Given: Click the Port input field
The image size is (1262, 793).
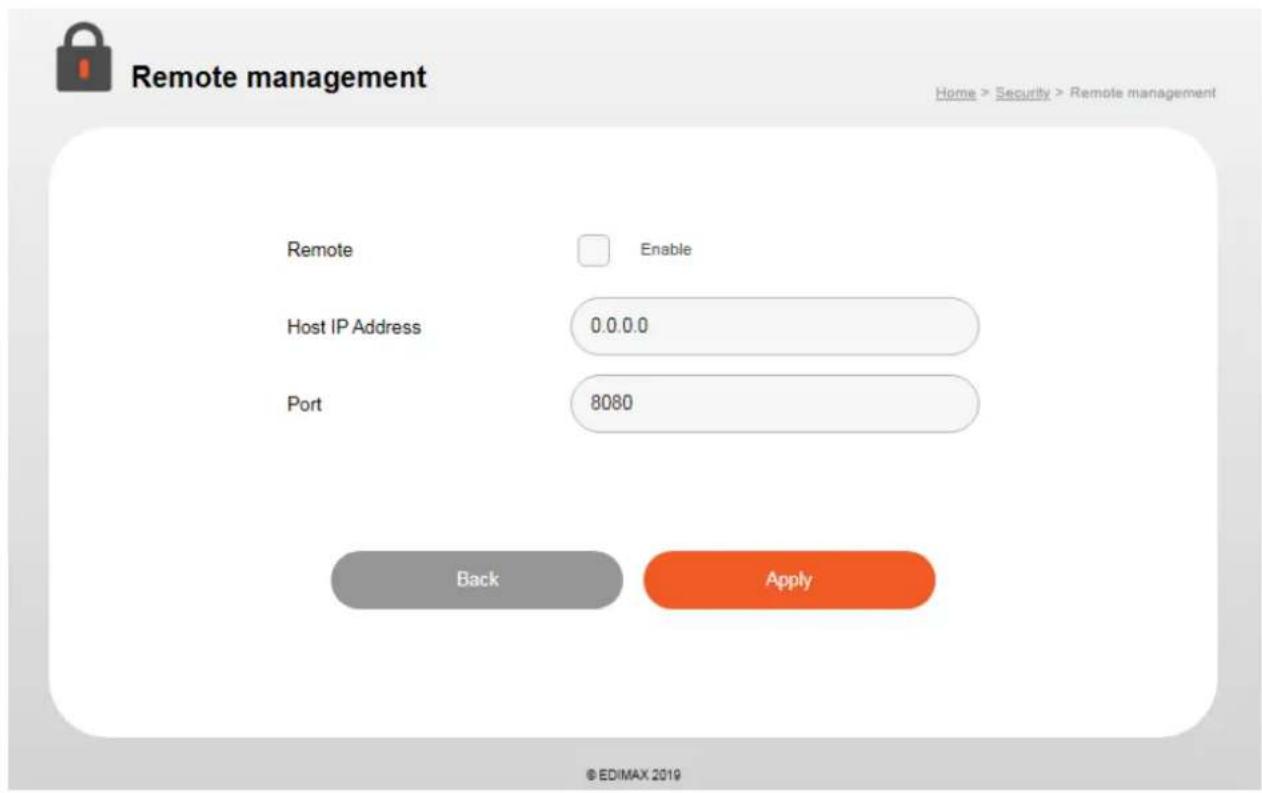Looking at the screenshot, I should [774, 404].
